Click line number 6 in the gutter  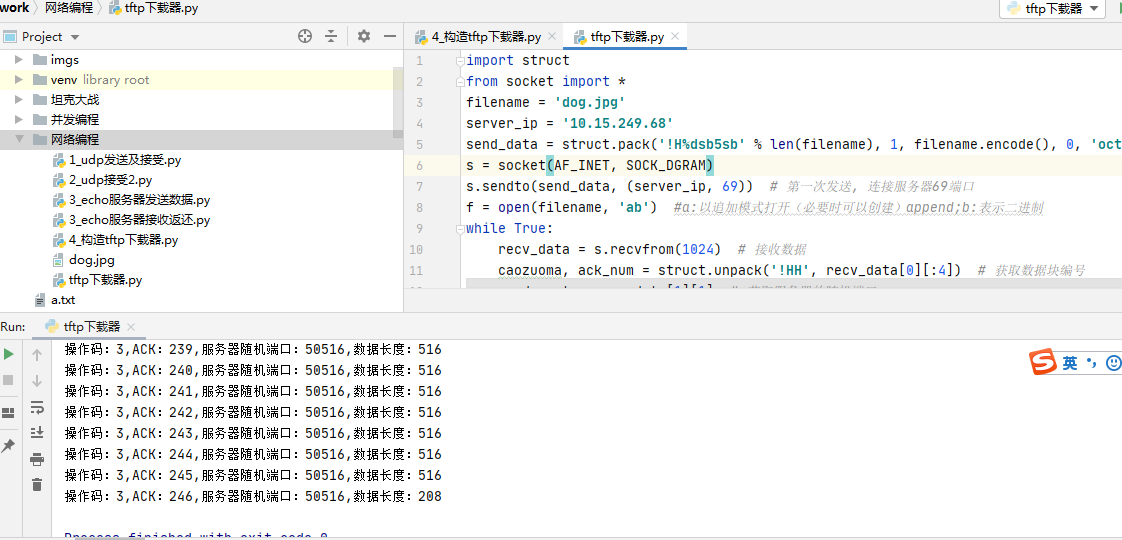coord(419,165)
